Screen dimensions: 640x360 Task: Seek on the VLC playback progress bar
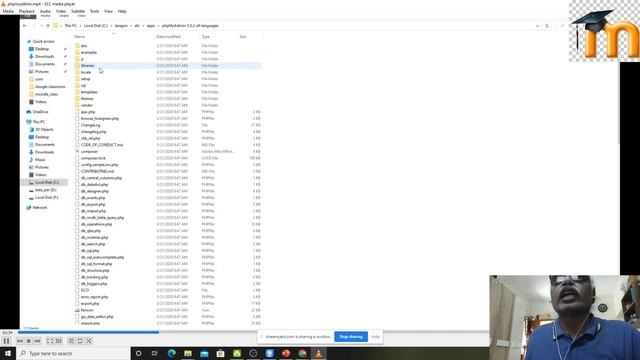point(253,332)
